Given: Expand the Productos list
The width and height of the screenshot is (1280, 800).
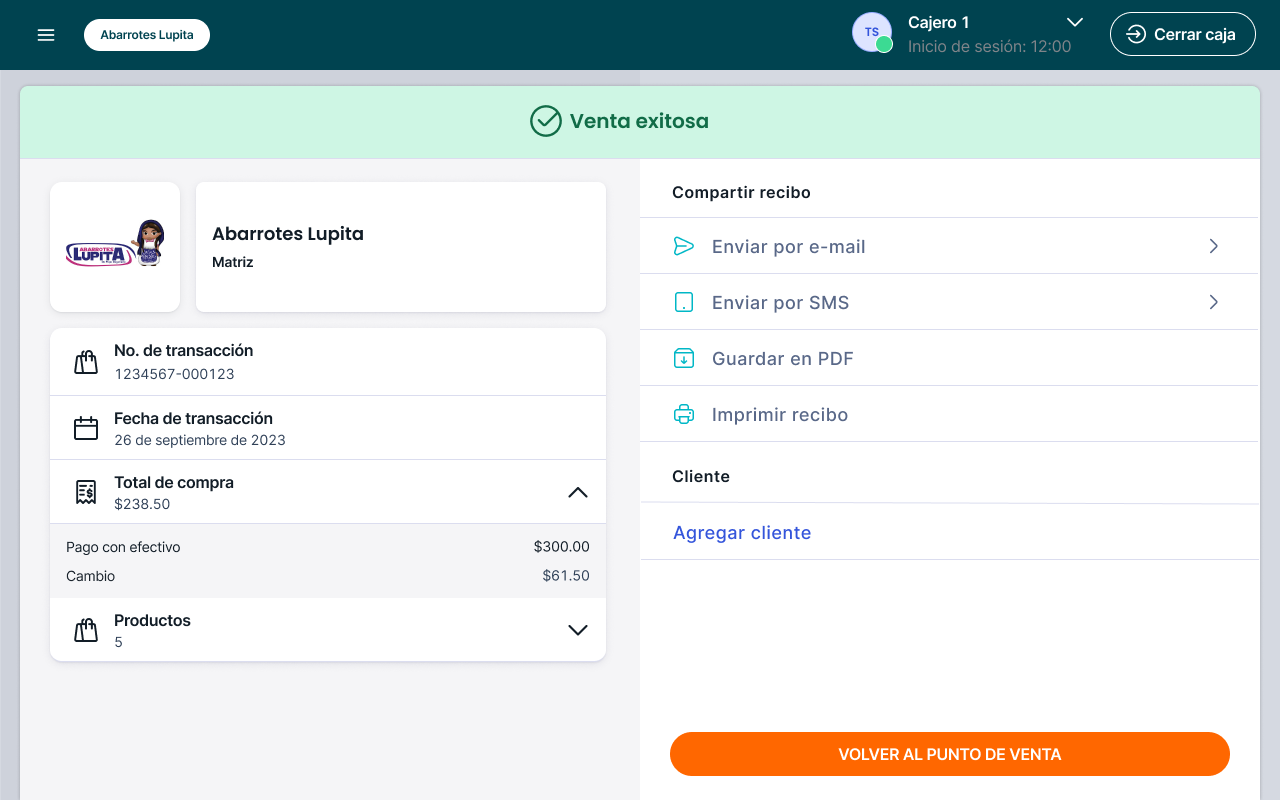Looking at the screenshot, I should click(x=578, y=630).
